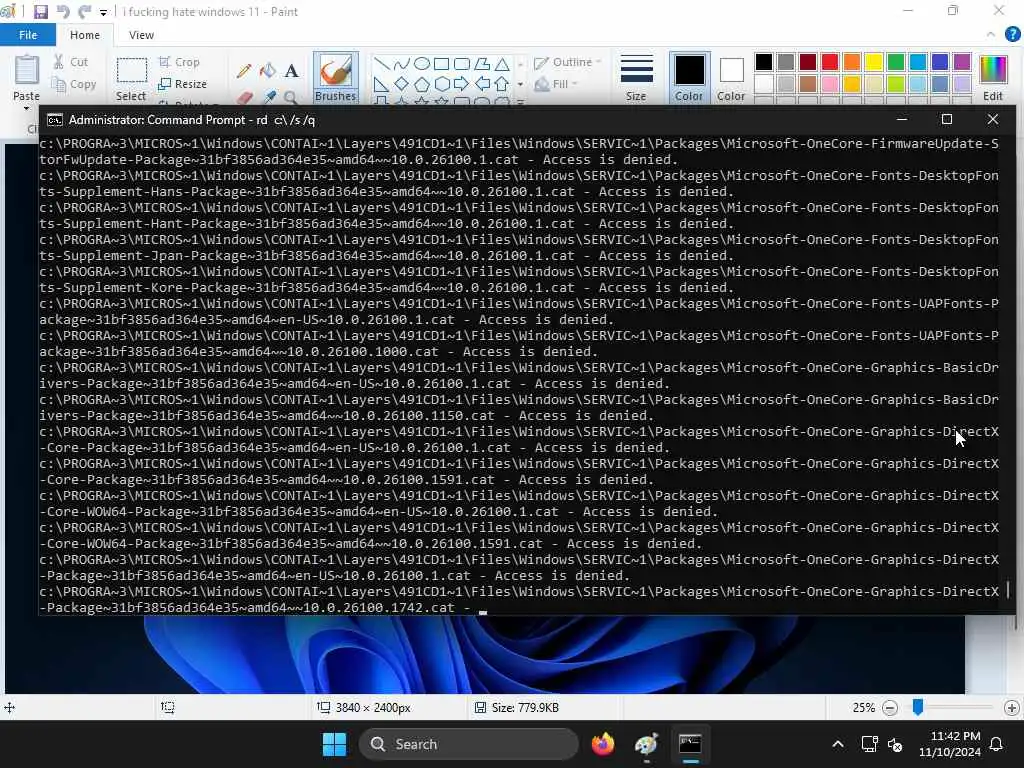Choose the Pentagon shape
Image resolution: width=1024 pixels, height=768 pixels.
pos(422,84)
